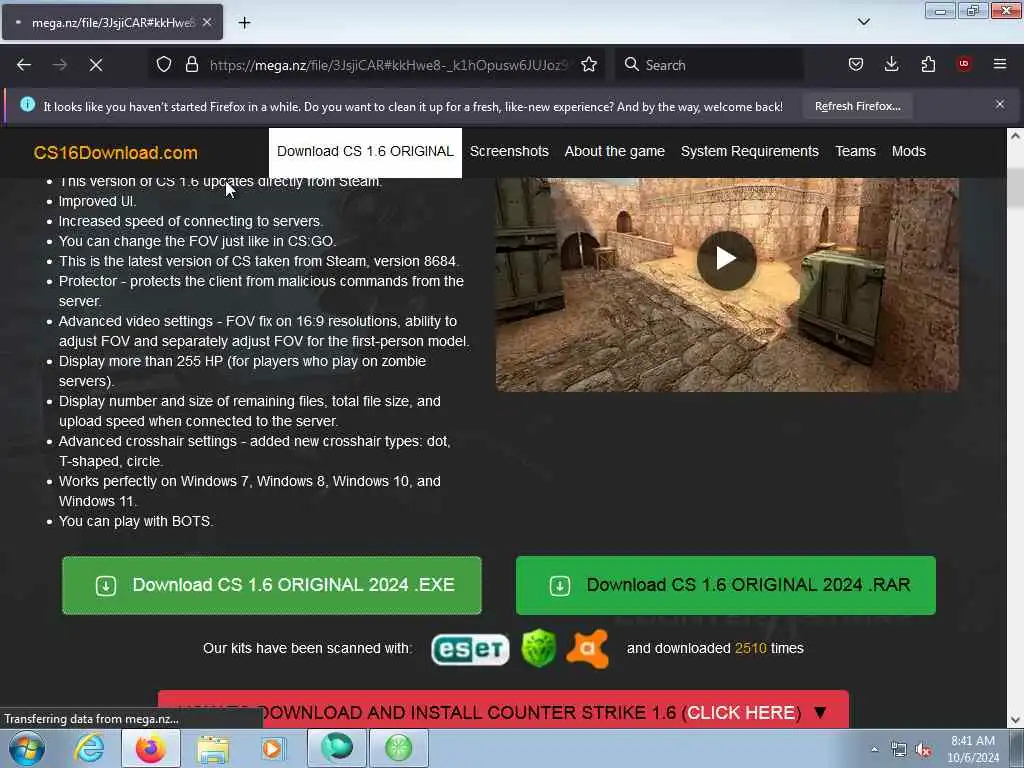
Task: Click the Firefox taskbar icon
Action: click(151, 748)
